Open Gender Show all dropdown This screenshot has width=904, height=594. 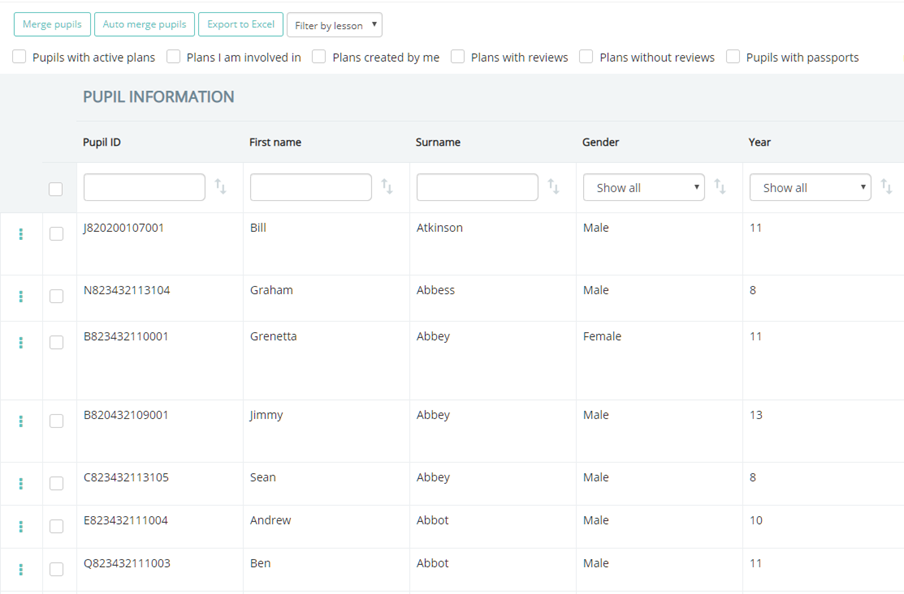[x=644, y=187]
